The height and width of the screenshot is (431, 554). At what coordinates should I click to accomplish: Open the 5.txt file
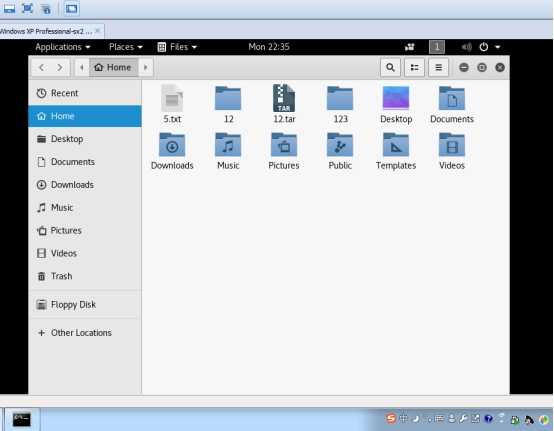pyautogui.click(x=172, y=104)
